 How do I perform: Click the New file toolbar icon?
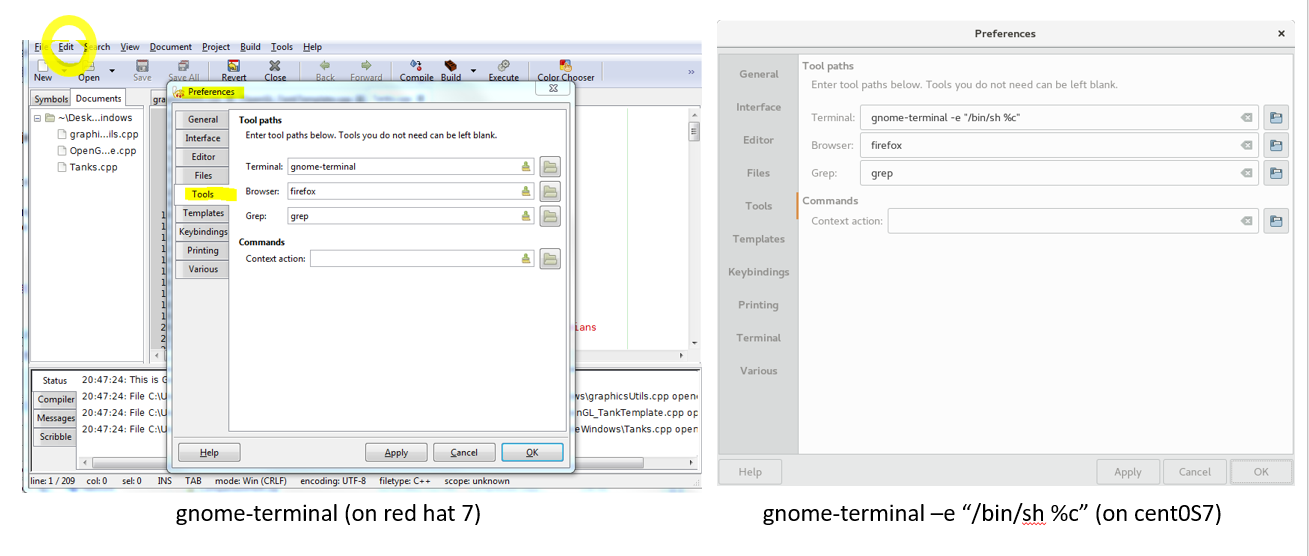pyautogui.click(x=43, y=69)
